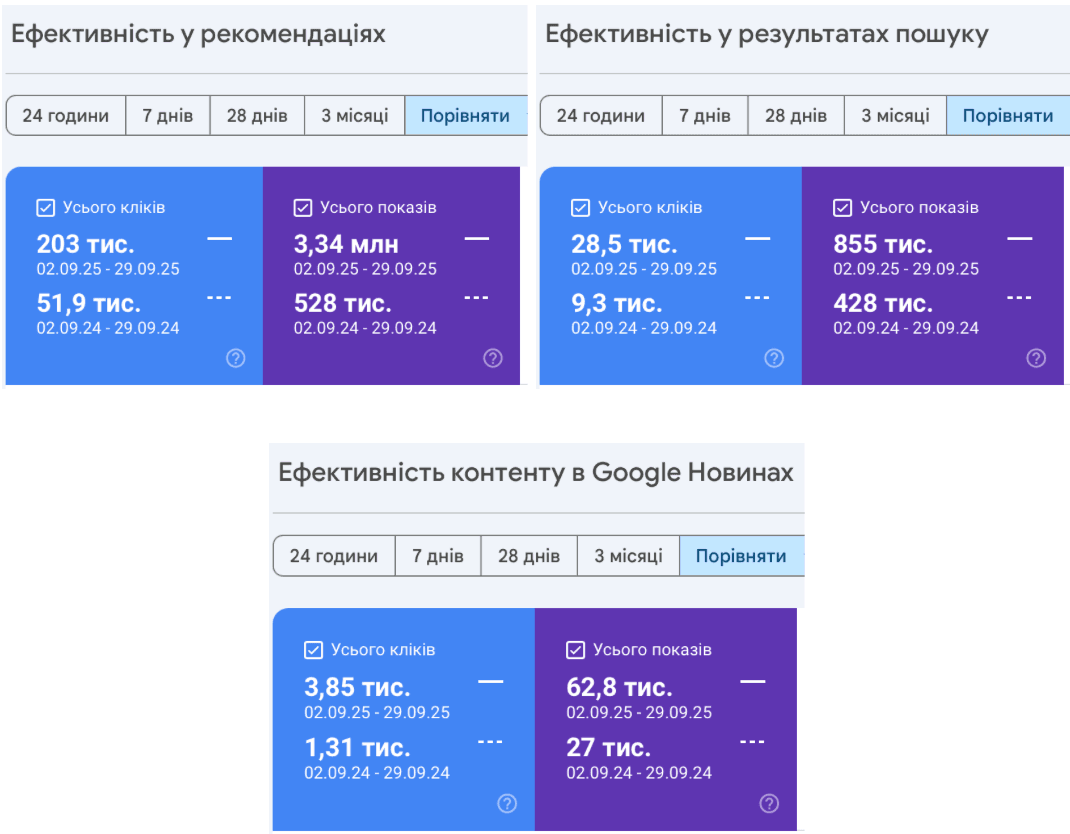This screenshot has height=834, width=1070.
Task: Click 'Порівняти' in Recommendations panel
Action: pos(465,116)
